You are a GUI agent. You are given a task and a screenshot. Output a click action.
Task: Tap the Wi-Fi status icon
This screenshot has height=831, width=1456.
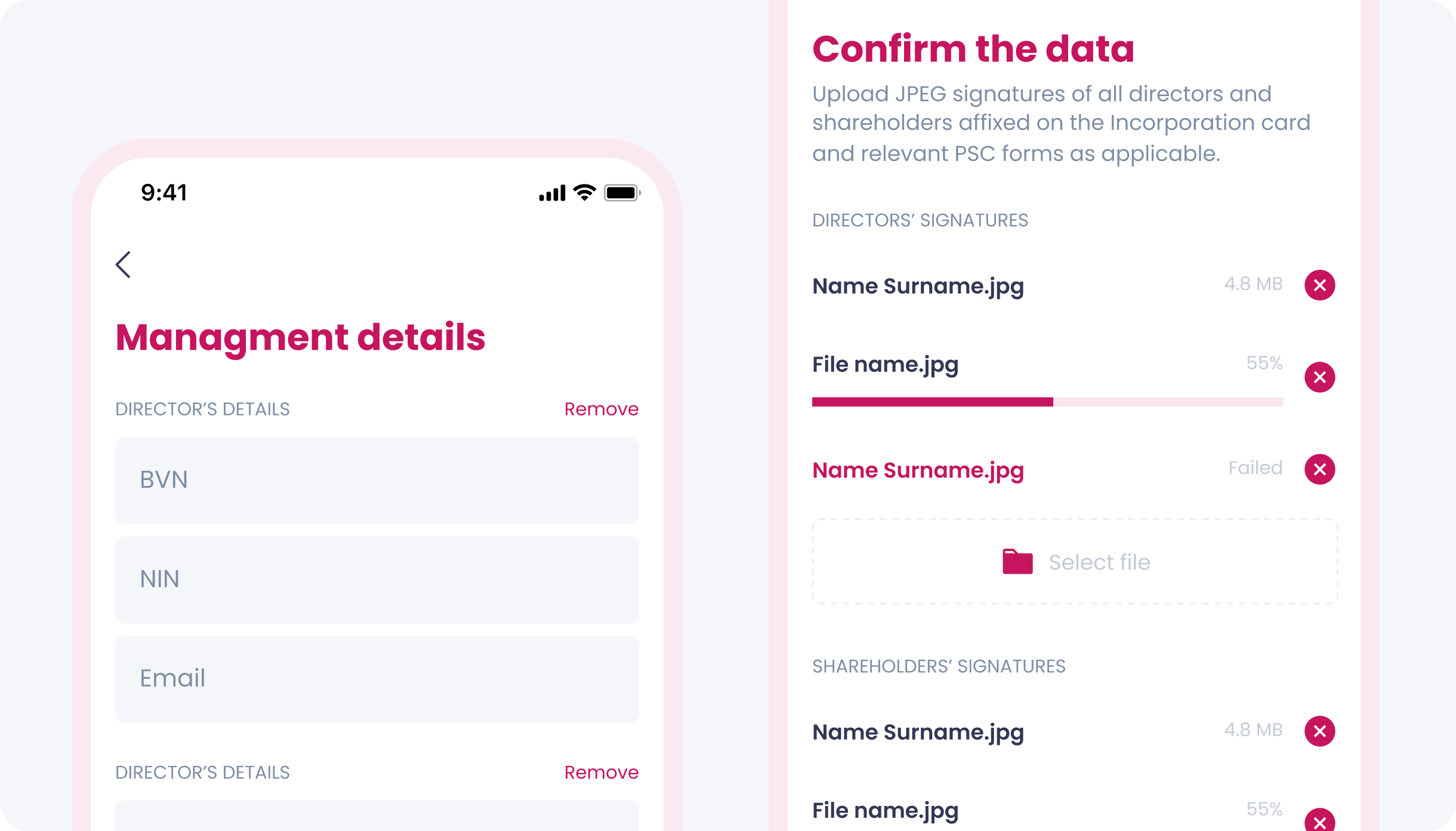pos(584,192)
